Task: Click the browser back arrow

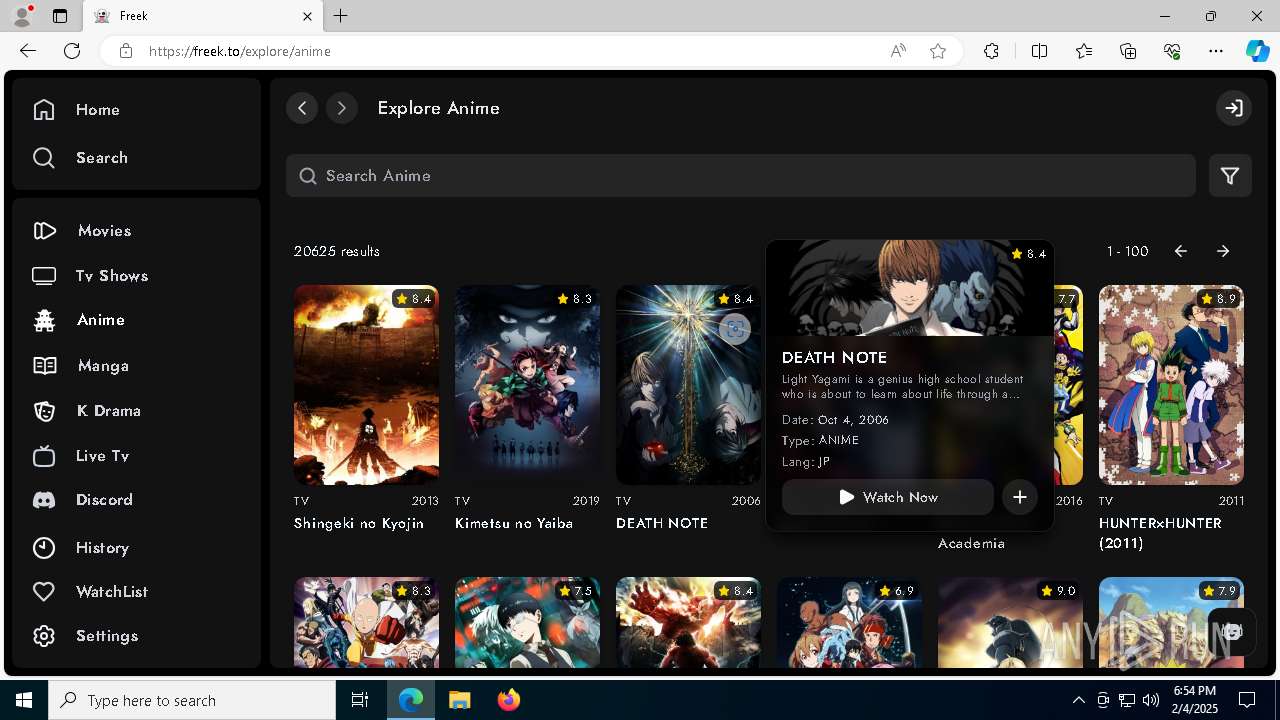Action: (x=28, y=51)
